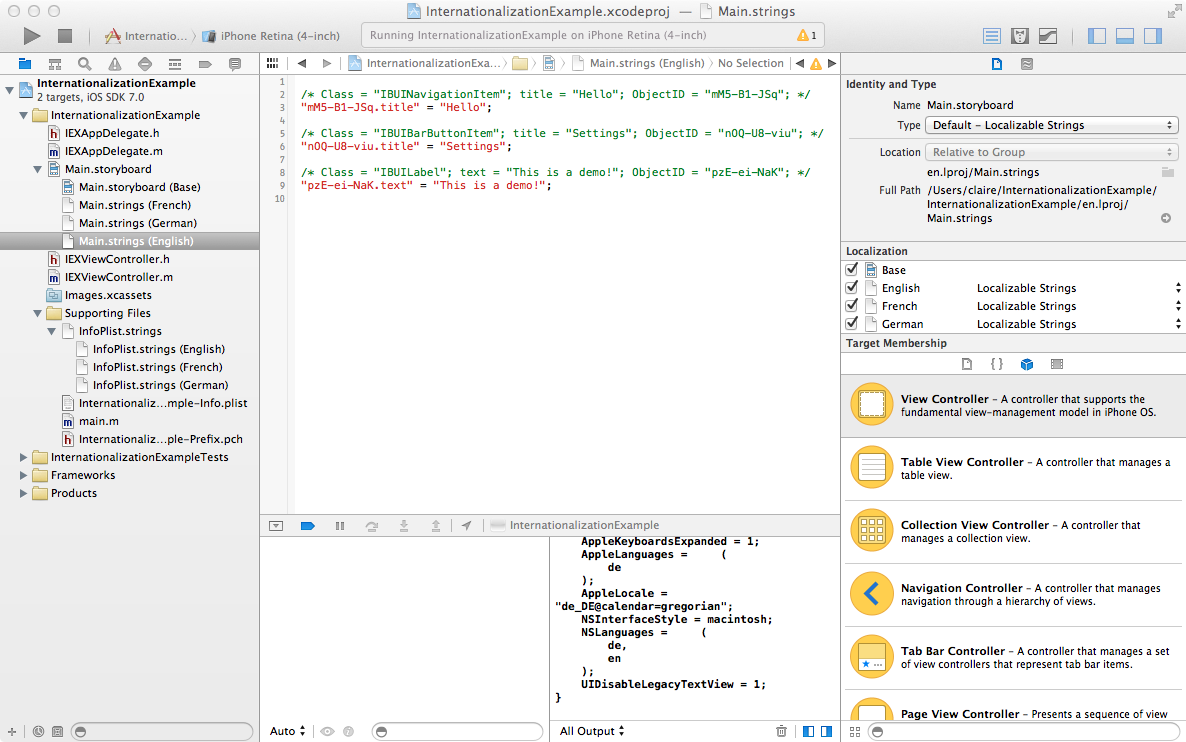Uncheck the English localization checkbox
This screenshot has height=742, width=1186.
[852, 287]
